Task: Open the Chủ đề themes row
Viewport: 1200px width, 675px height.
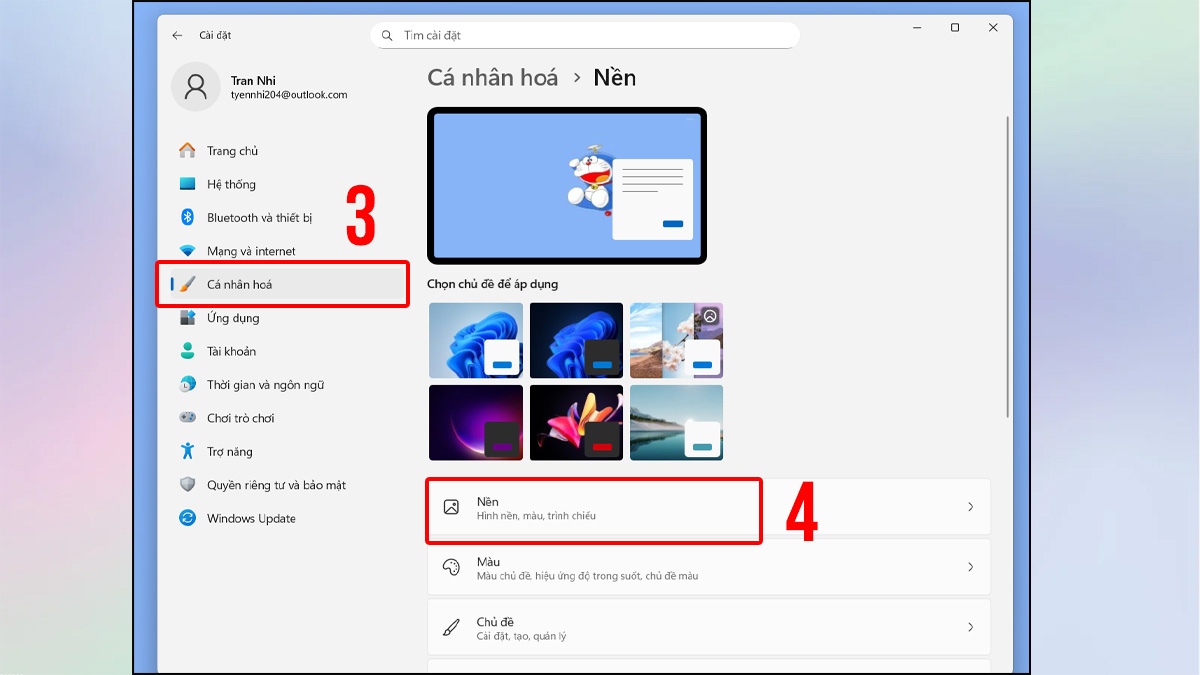Action: point(708,627)
